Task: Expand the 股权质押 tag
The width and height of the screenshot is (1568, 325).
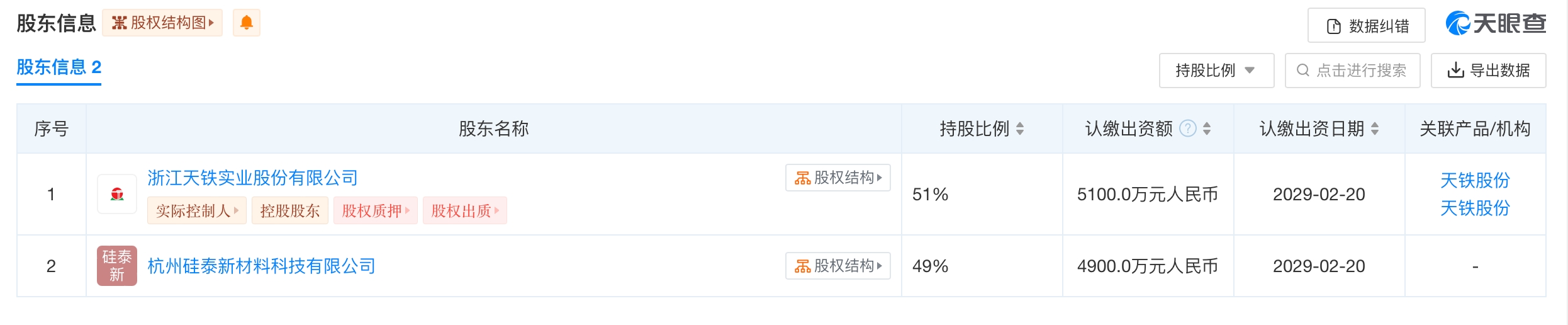Action: click(375, 211)
